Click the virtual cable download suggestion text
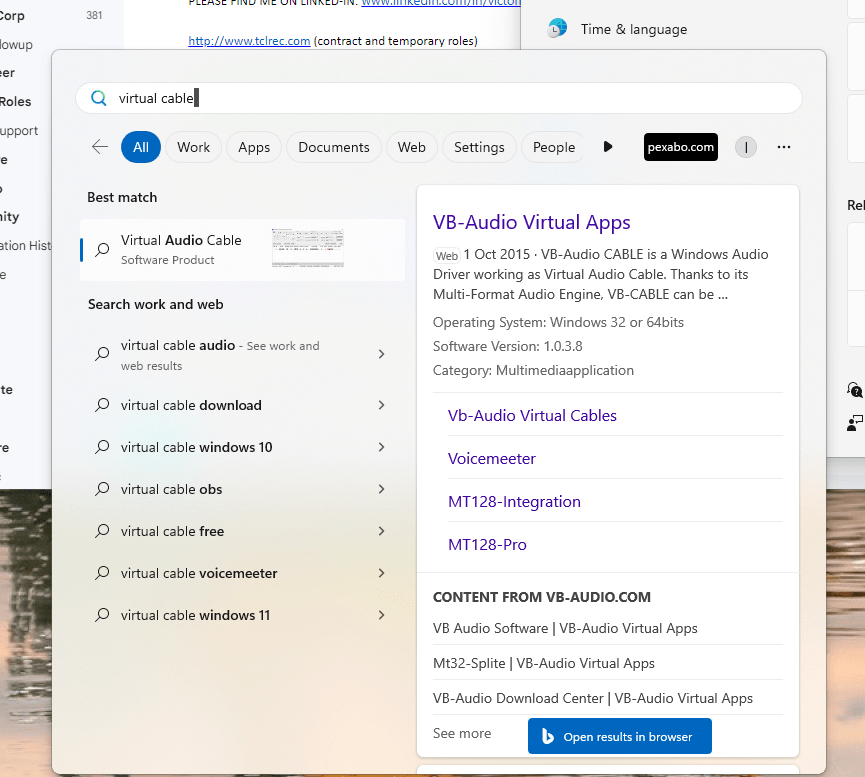This screenshot has height=777, width=865. 191,405
